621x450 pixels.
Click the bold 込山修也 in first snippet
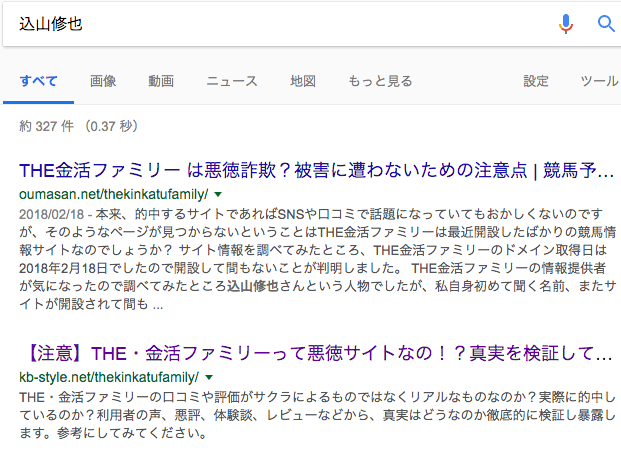pos(253,286)
